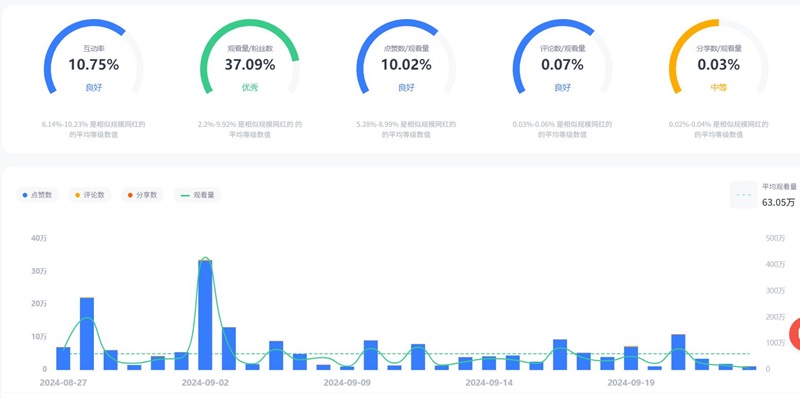Toggle the 评论数 legend series

tap(89, 195)
